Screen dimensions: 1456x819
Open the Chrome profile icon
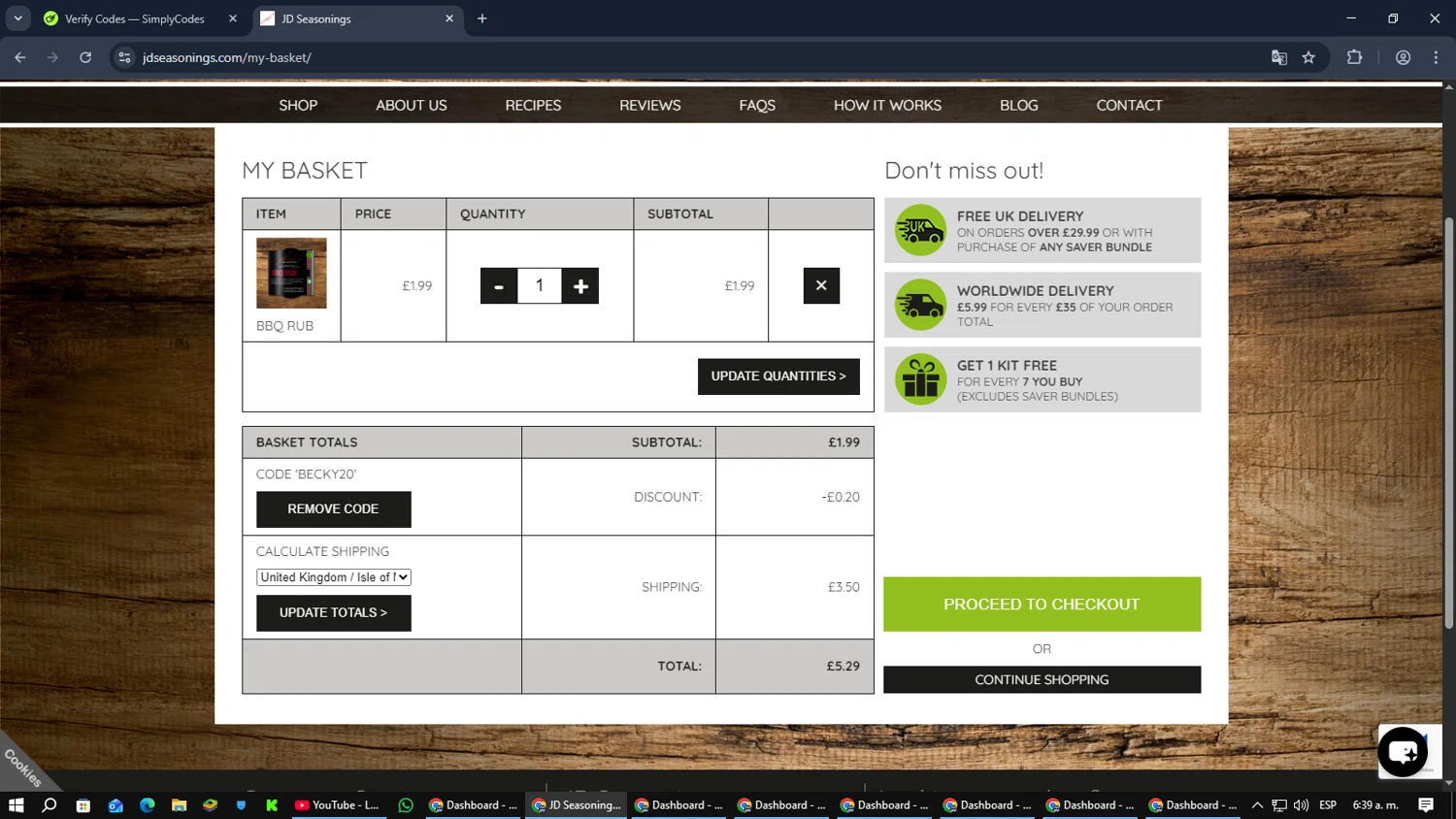(x=1403, y=57)
